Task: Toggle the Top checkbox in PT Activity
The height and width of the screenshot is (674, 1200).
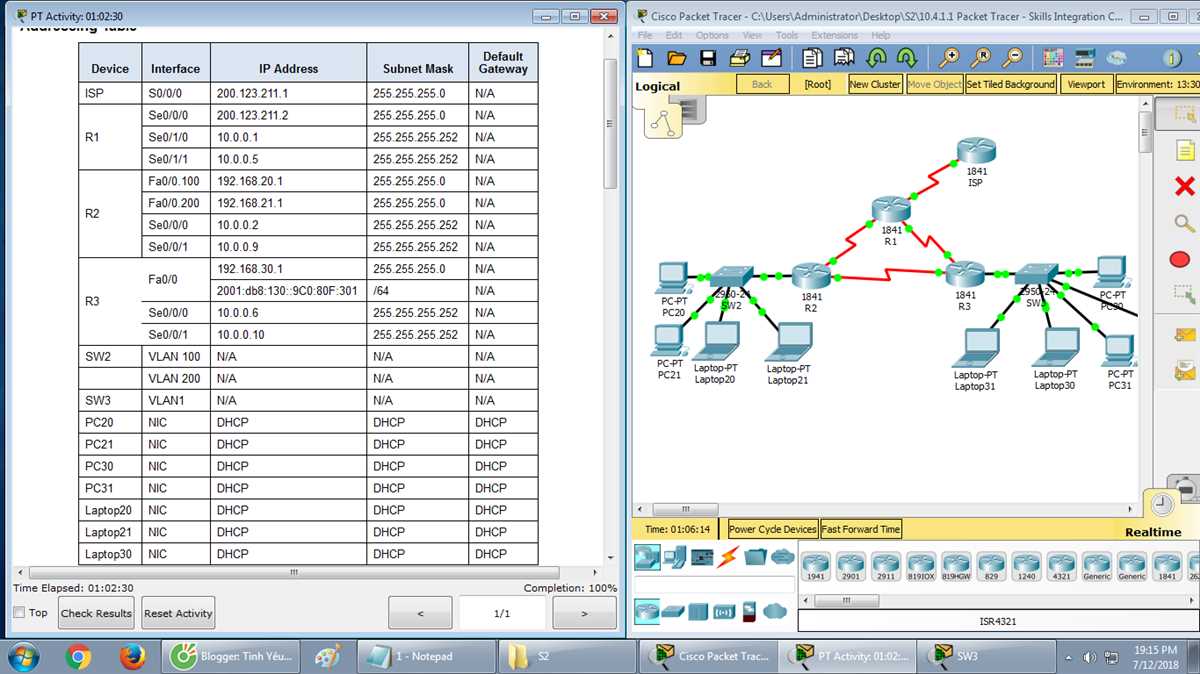Action: coord(19,612)
